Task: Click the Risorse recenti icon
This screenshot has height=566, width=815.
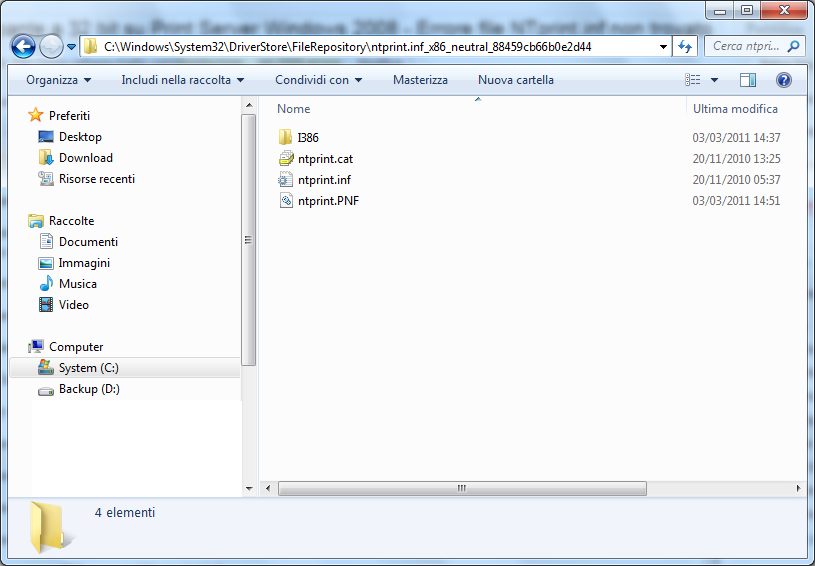Action: point(46,179)
